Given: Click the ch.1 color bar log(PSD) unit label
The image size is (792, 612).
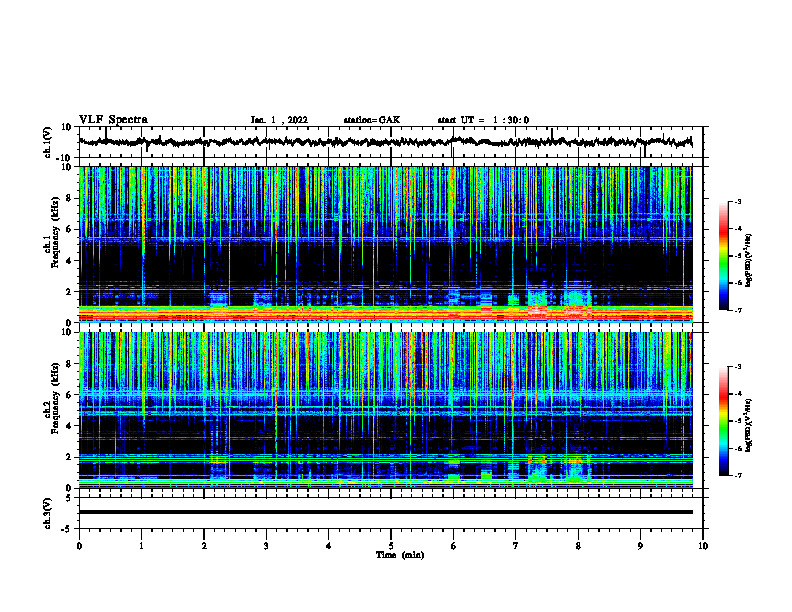Looking at the screenshot, I should 749,260.
